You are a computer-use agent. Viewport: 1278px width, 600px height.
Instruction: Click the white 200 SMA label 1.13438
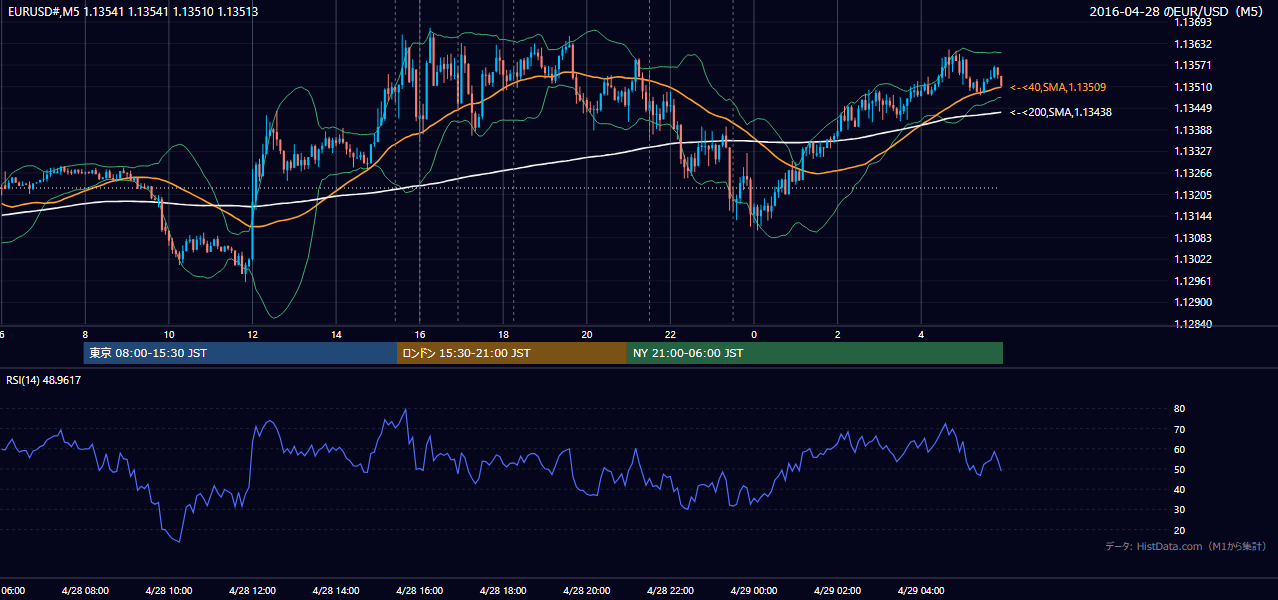pyautogui.click(x=1061, y=112)
